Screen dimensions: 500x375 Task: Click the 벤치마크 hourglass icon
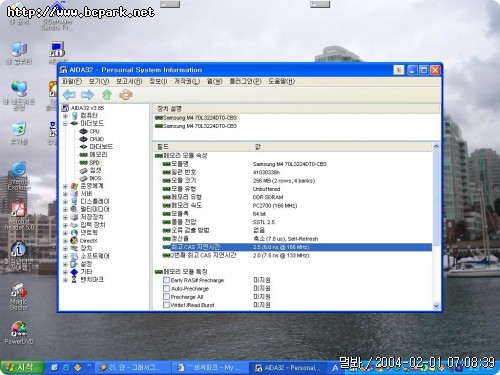tap(74, 279)
